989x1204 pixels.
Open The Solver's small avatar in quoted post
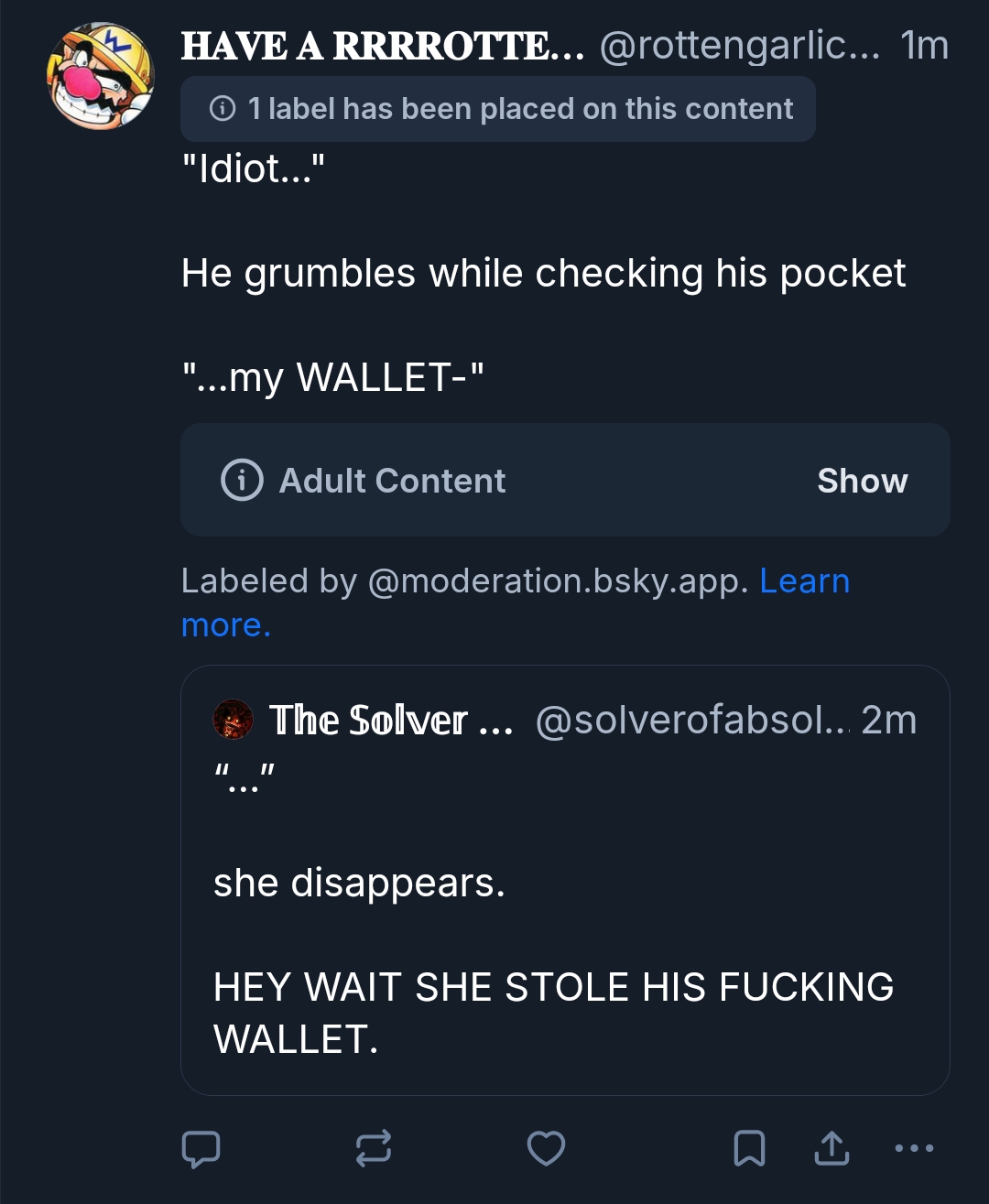(233, 720)
